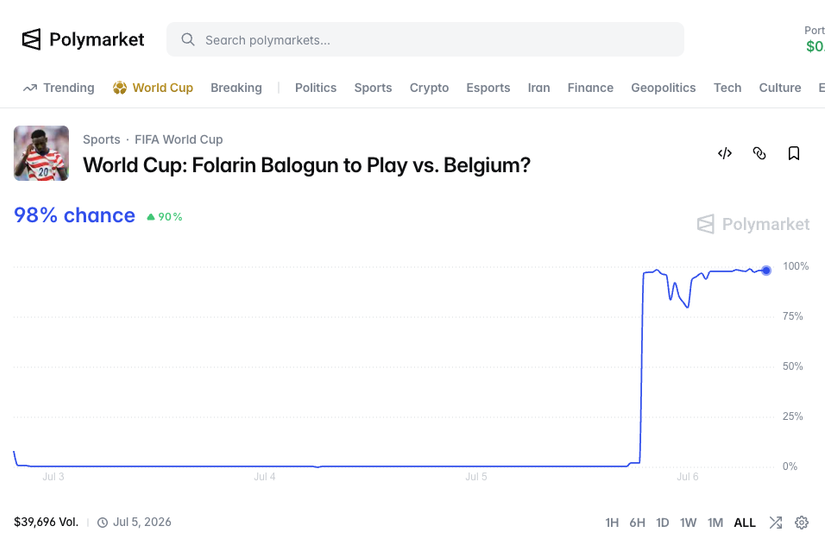Viewport: 837px width, 546px height.
Task: Open the World Cup tab
Action: [153, 88]
